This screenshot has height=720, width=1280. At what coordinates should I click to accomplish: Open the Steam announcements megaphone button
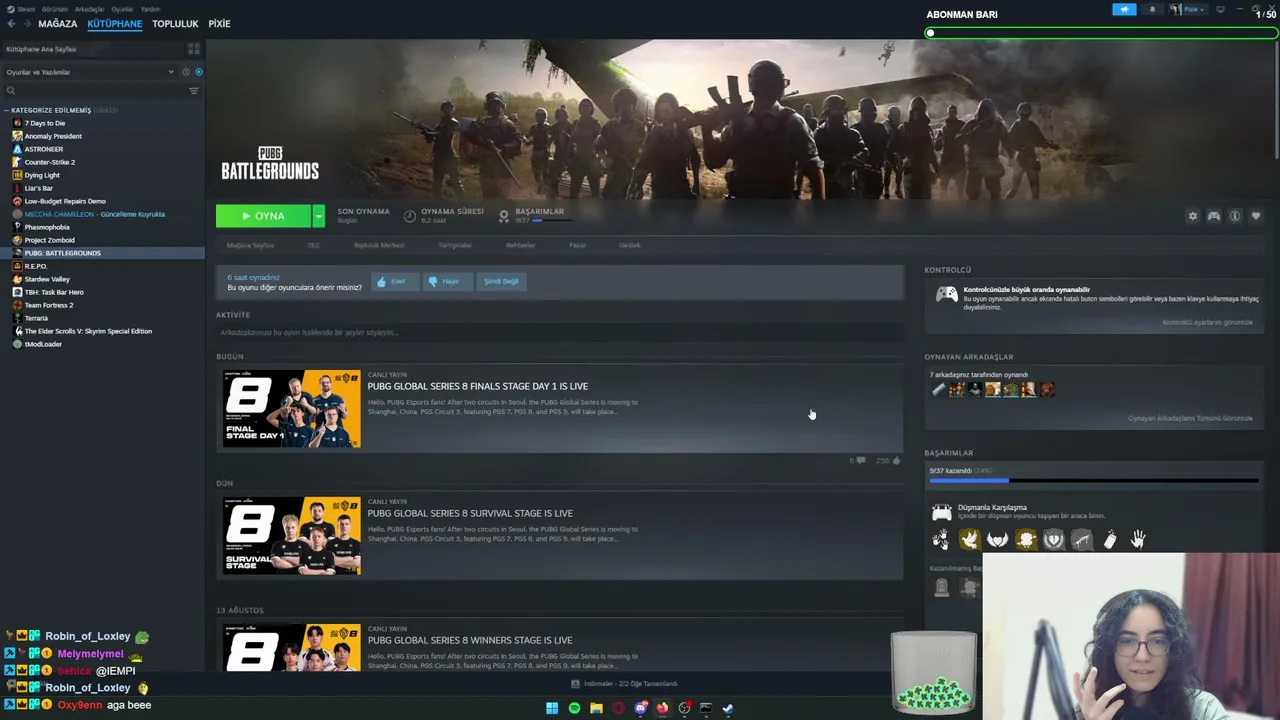pyautogui.click(x=1124, y=10)
